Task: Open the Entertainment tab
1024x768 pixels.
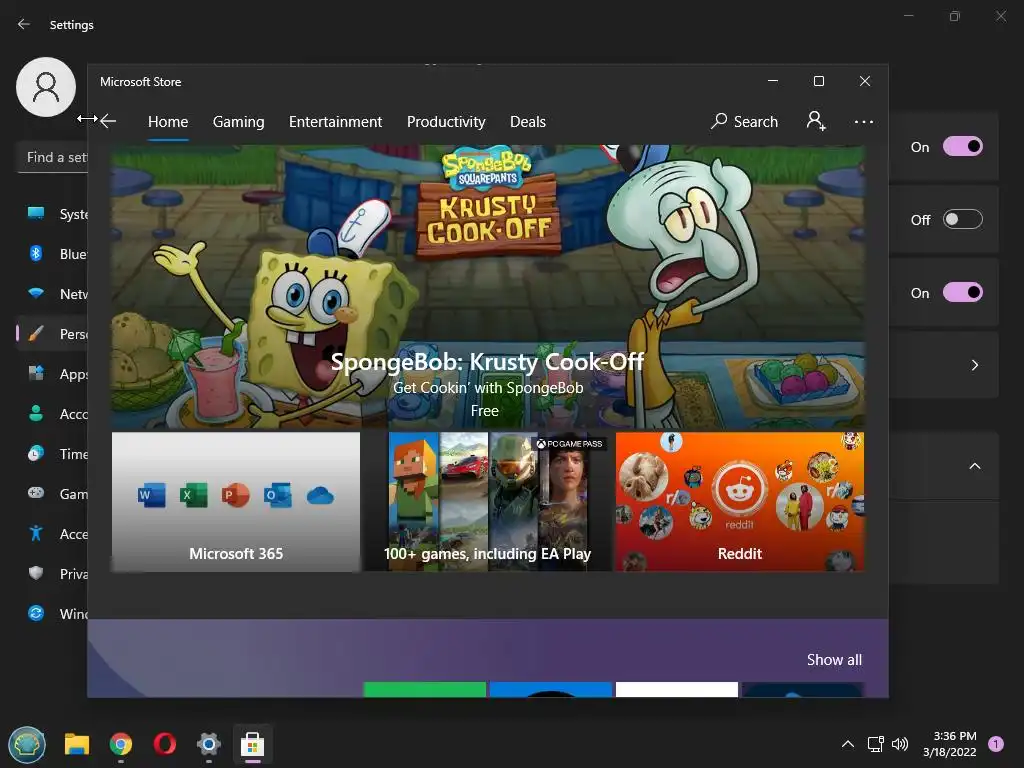Action: pyautogui.click(x=335, y=121)
